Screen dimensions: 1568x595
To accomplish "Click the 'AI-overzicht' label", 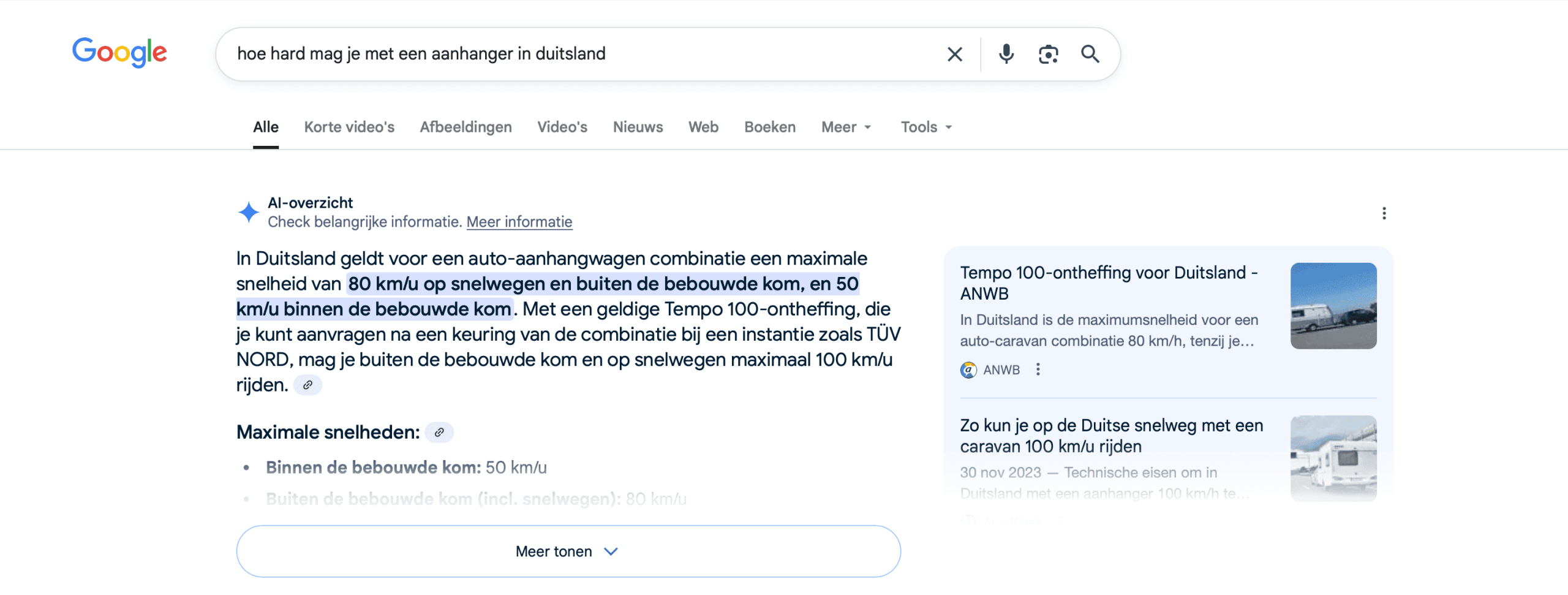I will 310,203.
